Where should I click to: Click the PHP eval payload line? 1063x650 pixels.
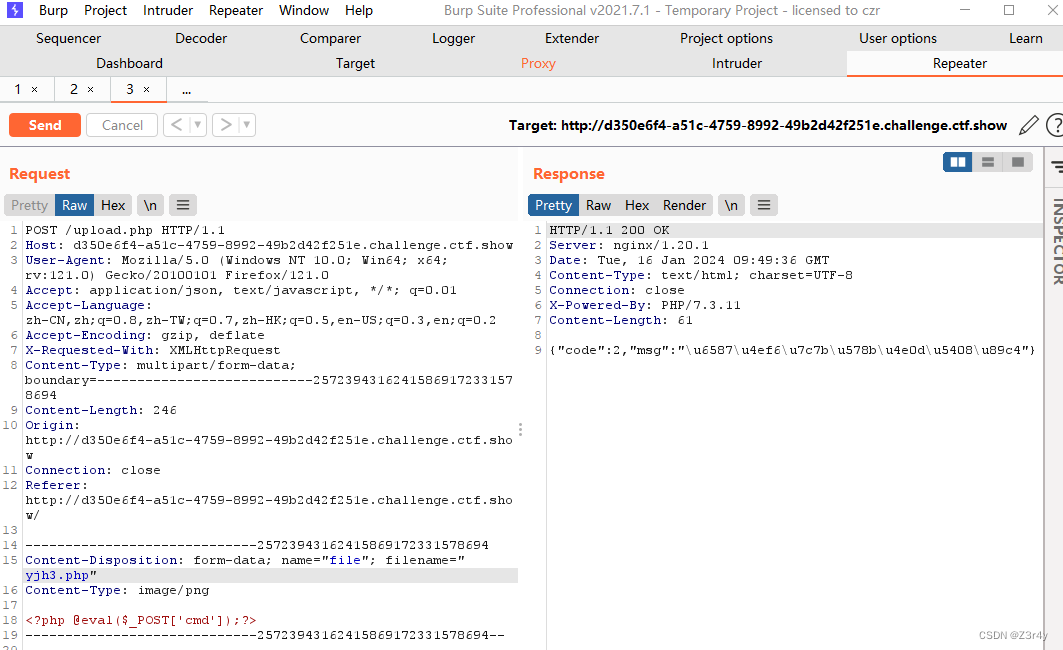click(x=140, y=619)
